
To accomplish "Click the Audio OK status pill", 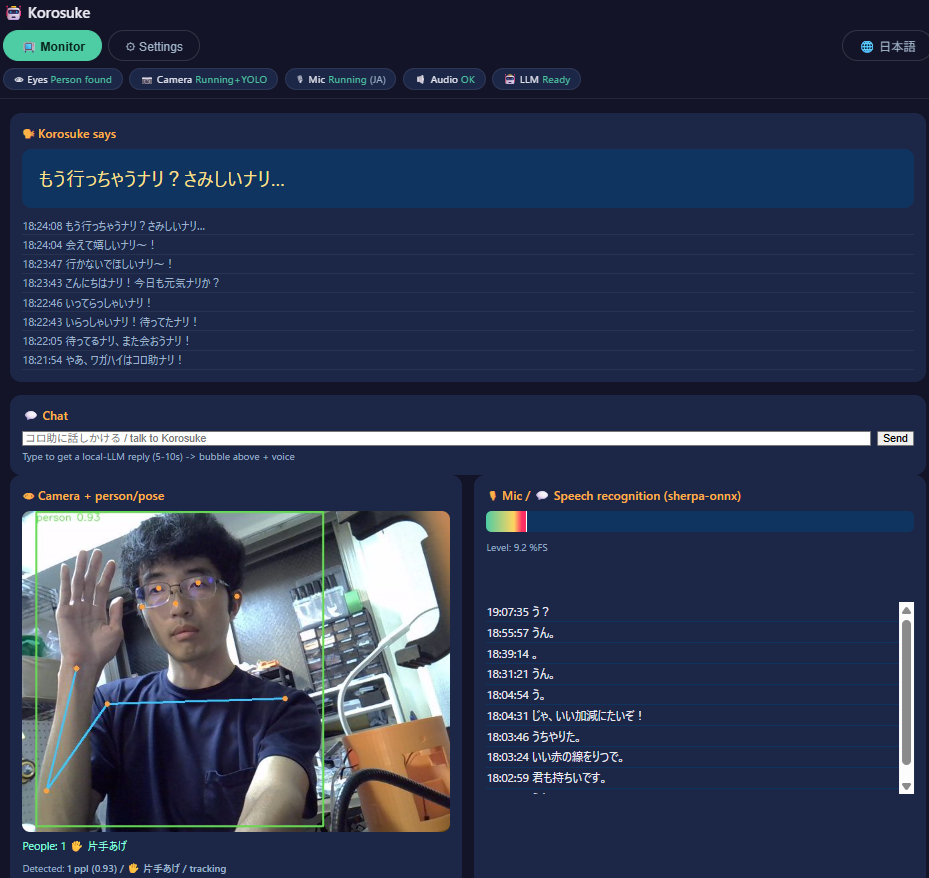I will coord(444,79).
